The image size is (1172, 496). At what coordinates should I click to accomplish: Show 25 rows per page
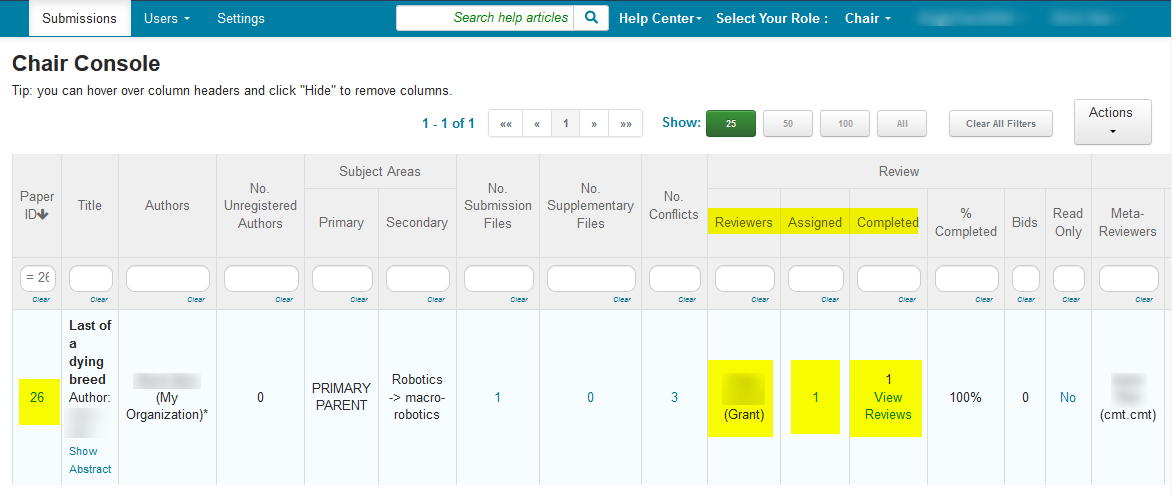(x=731, y=124)
